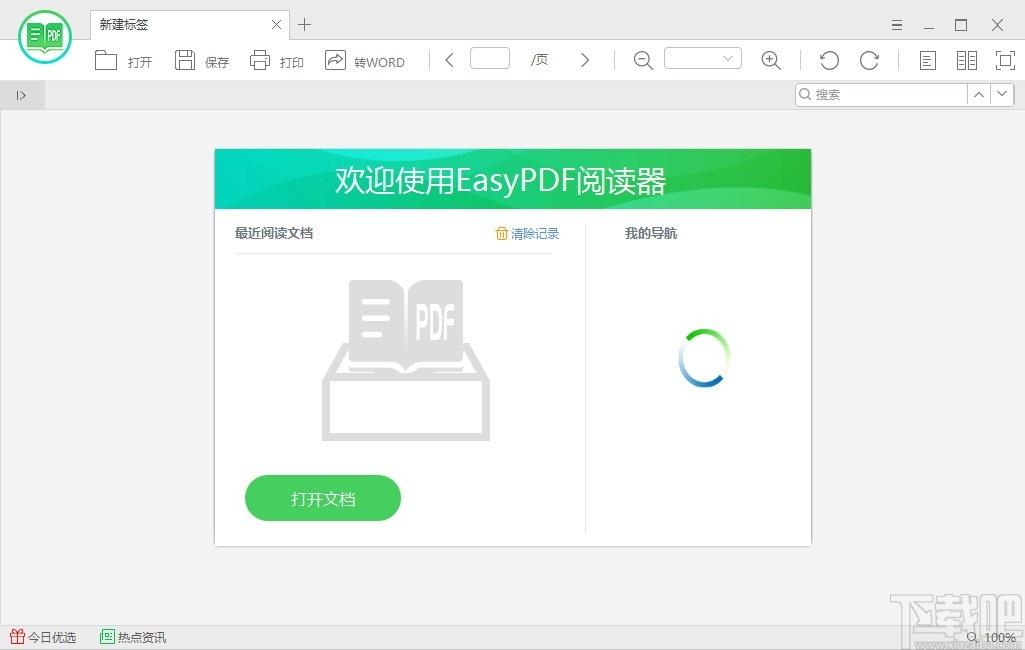Print using the 打印 printer icon
This screenshot has width=1025, height=650.
point(260,60)
